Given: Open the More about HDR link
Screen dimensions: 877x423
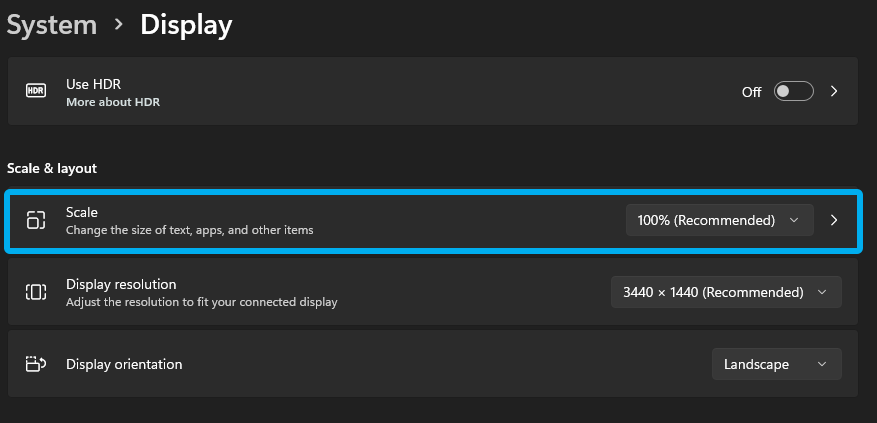Looking at the screenshot, I should [x=112, y=102].
